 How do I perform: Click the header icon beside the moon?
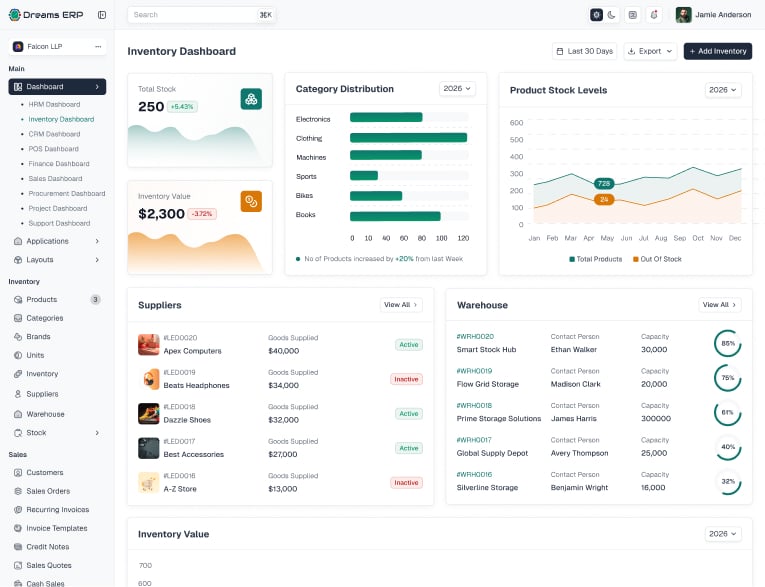[x=633, y=15]
